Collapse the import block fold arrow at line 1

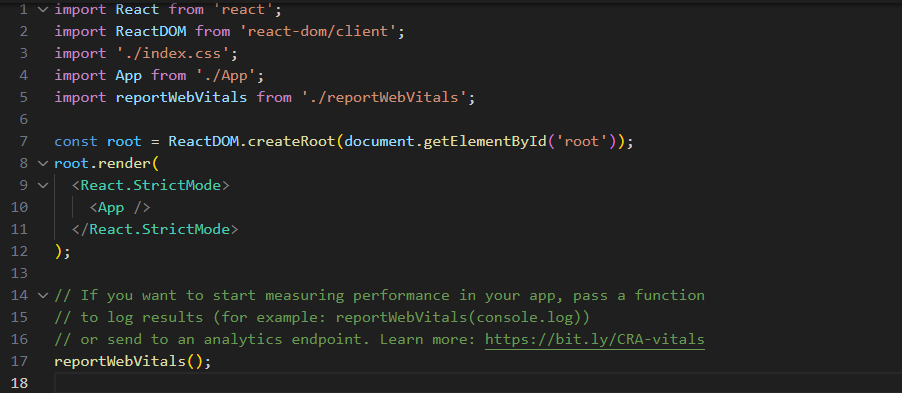pyautogui.click(x=42, y=9)
